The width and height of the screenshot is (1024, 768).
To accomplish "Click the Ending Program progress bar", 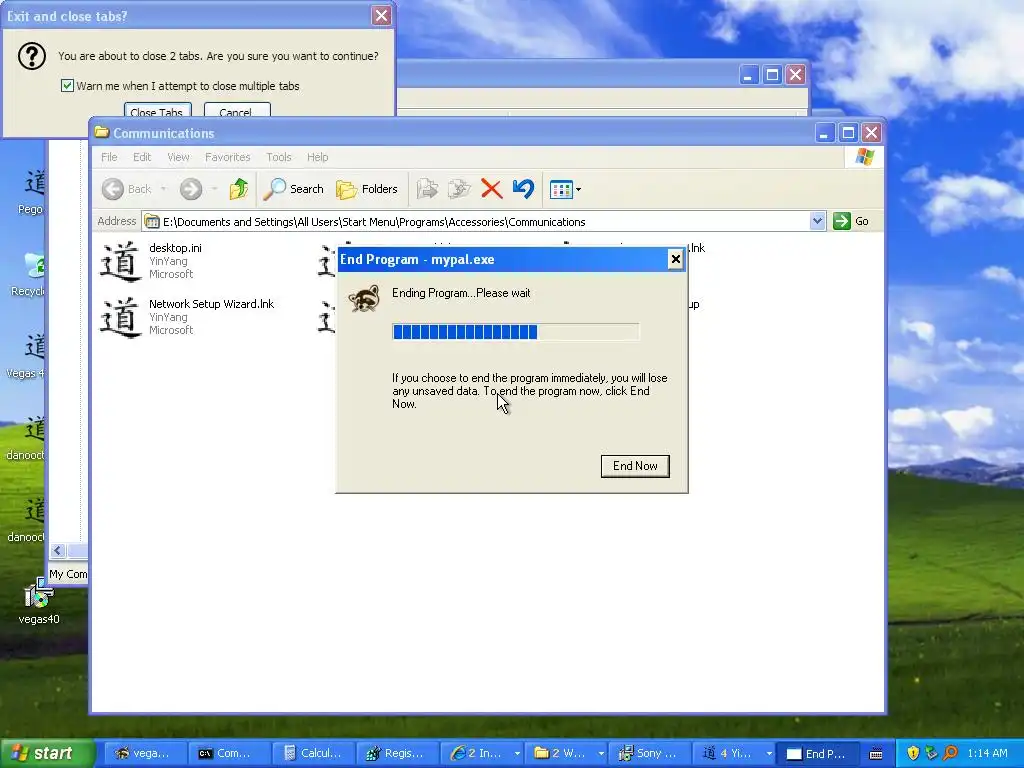I will click(x=515, y=332).
